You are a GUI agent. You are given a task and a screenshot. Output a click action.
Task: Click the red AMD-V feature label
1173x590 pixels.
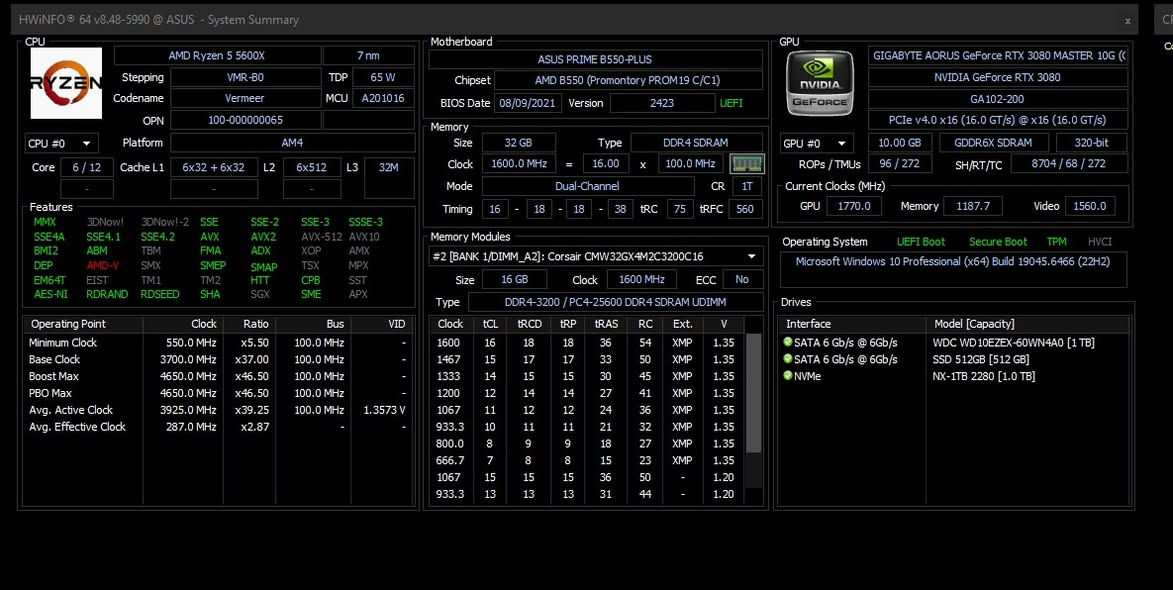(x=102, y=265)
